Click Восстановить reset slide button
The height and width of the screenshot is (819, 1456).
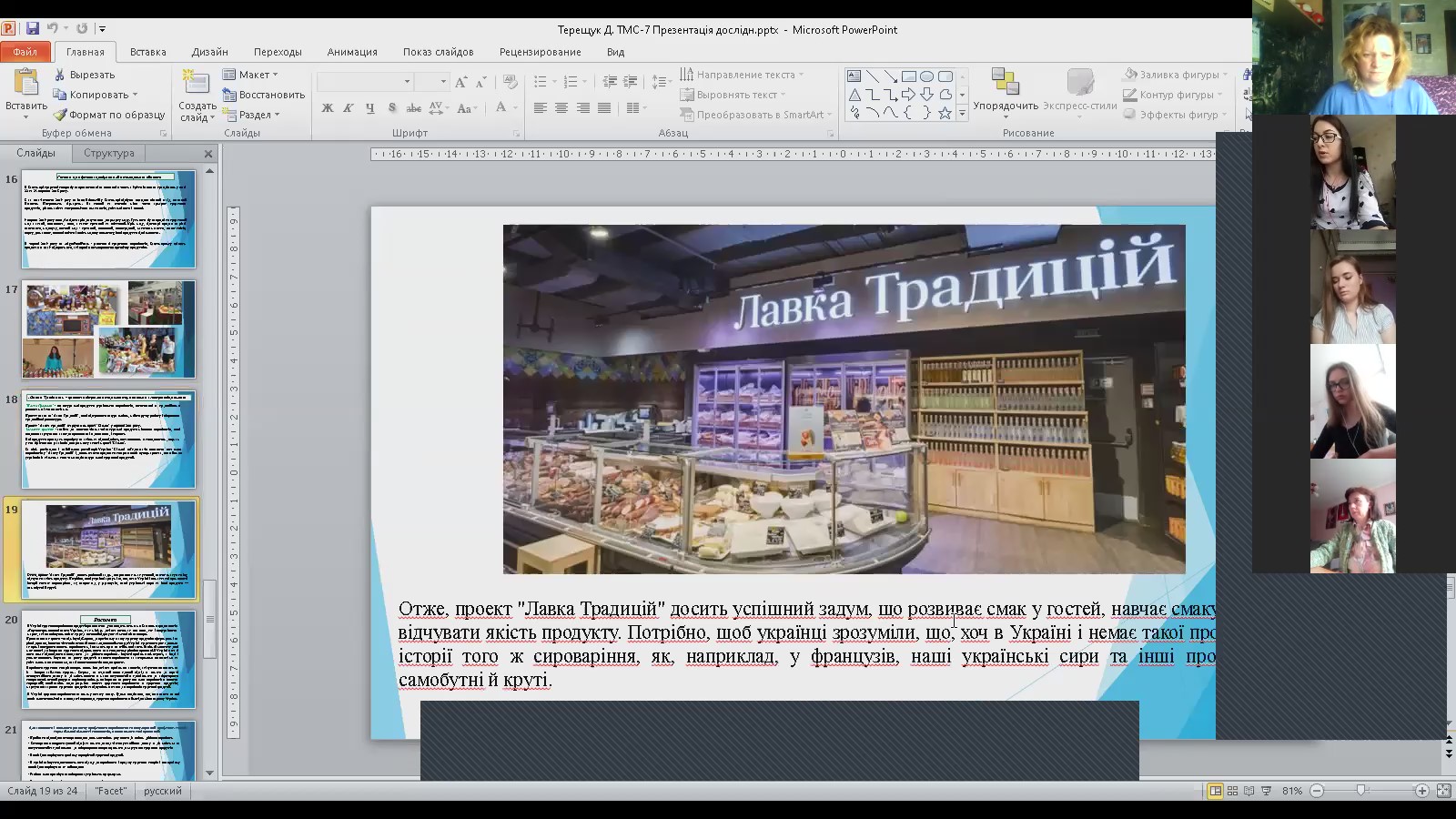point(264,95)
